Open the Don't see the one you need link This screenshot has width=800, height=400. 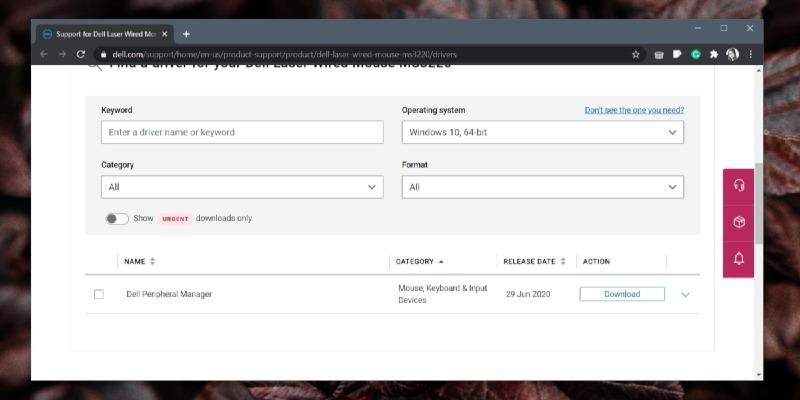634,110
